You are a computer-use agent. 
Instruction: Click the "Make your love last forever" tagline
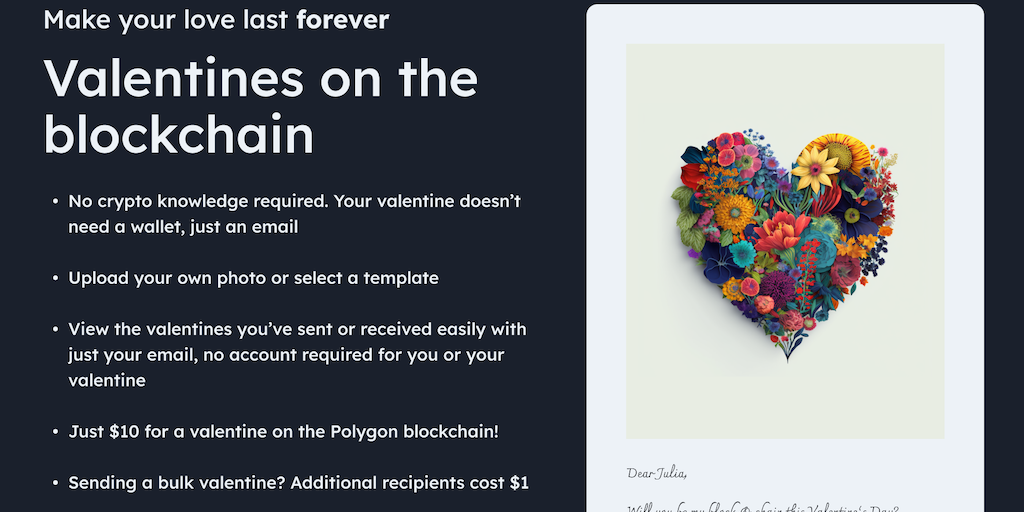tap(216, 19)
